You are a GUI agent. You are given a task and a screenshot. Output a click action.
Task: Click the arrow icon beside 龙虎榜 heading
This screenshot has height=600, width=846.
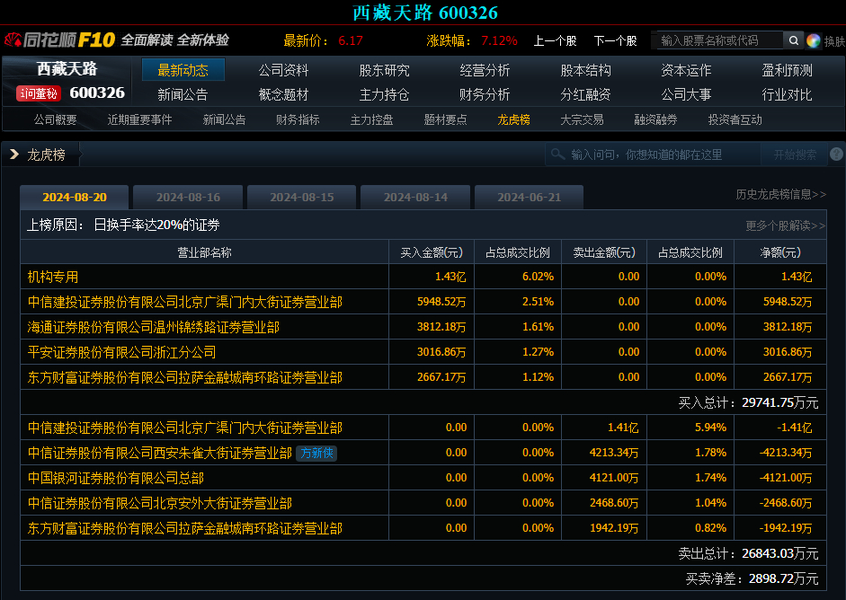pos(15,155)
